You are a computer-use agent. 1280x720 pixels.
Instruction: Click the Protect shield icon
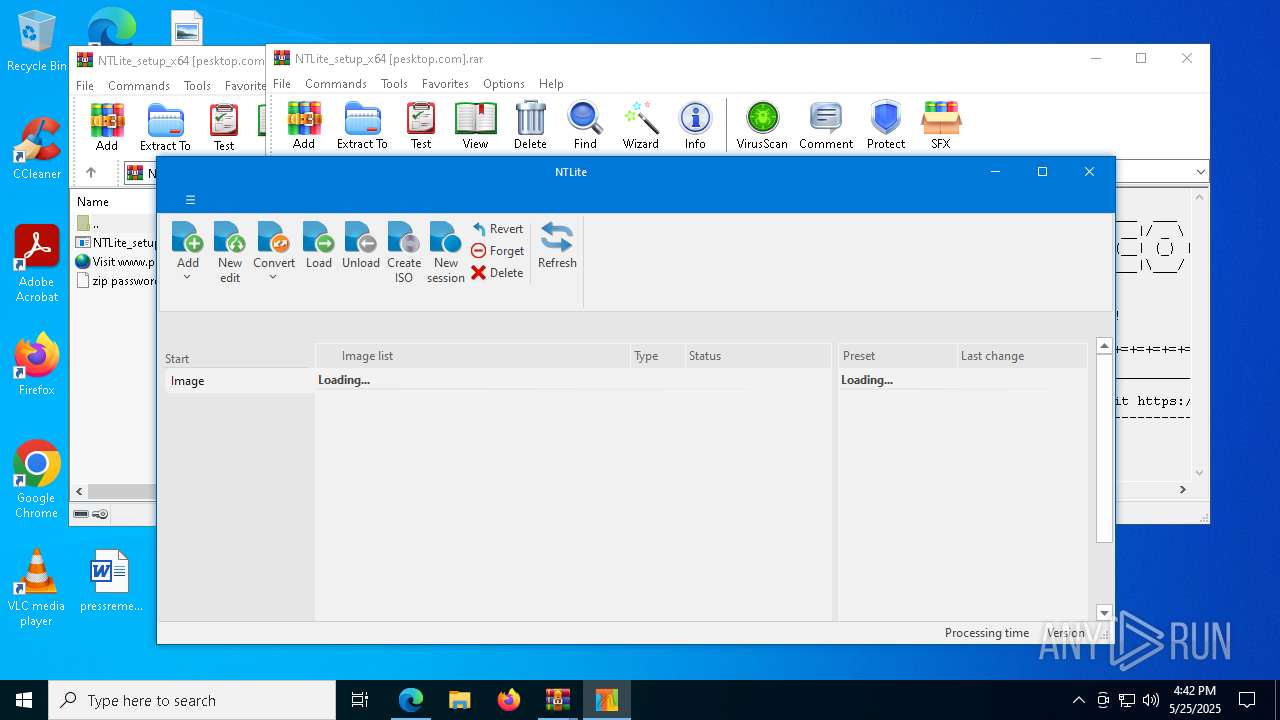click(886, 118)
